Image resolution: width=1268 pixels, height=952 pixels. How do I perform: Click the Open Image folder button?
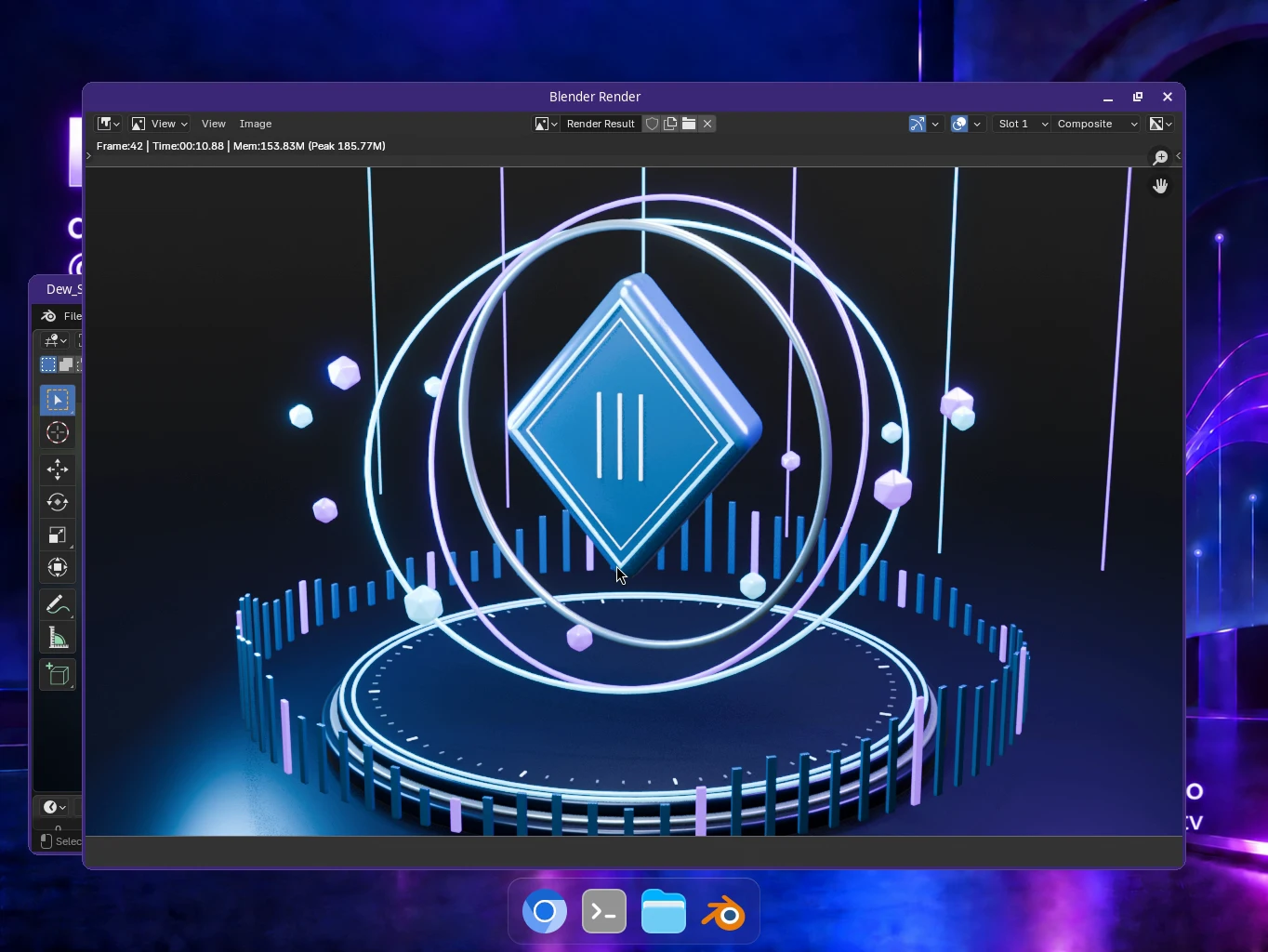click(689, 124)
